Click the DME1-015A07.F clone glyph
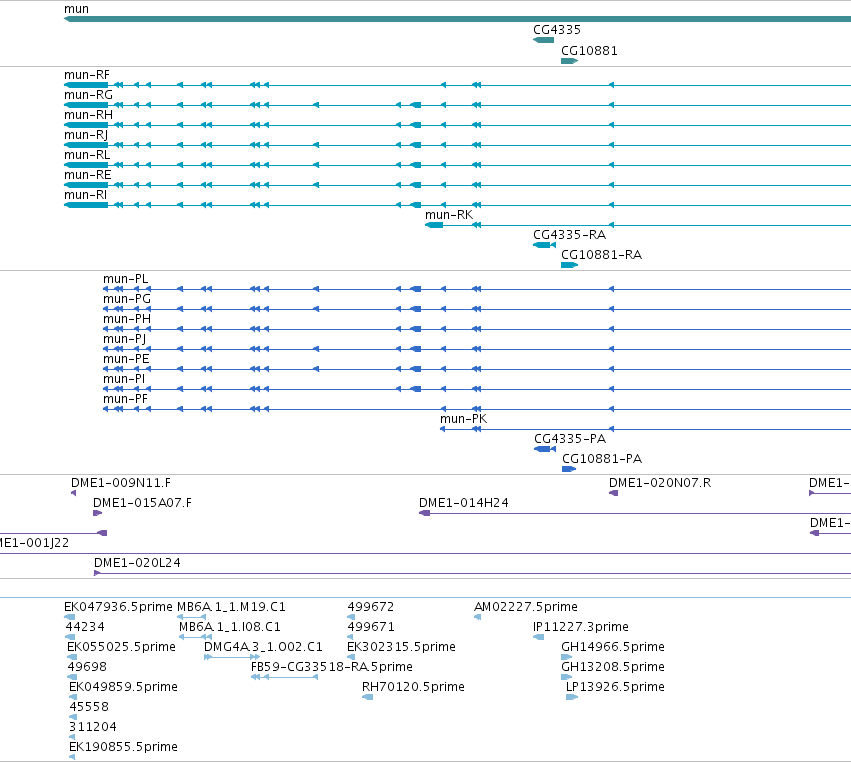 click(98, 513)
